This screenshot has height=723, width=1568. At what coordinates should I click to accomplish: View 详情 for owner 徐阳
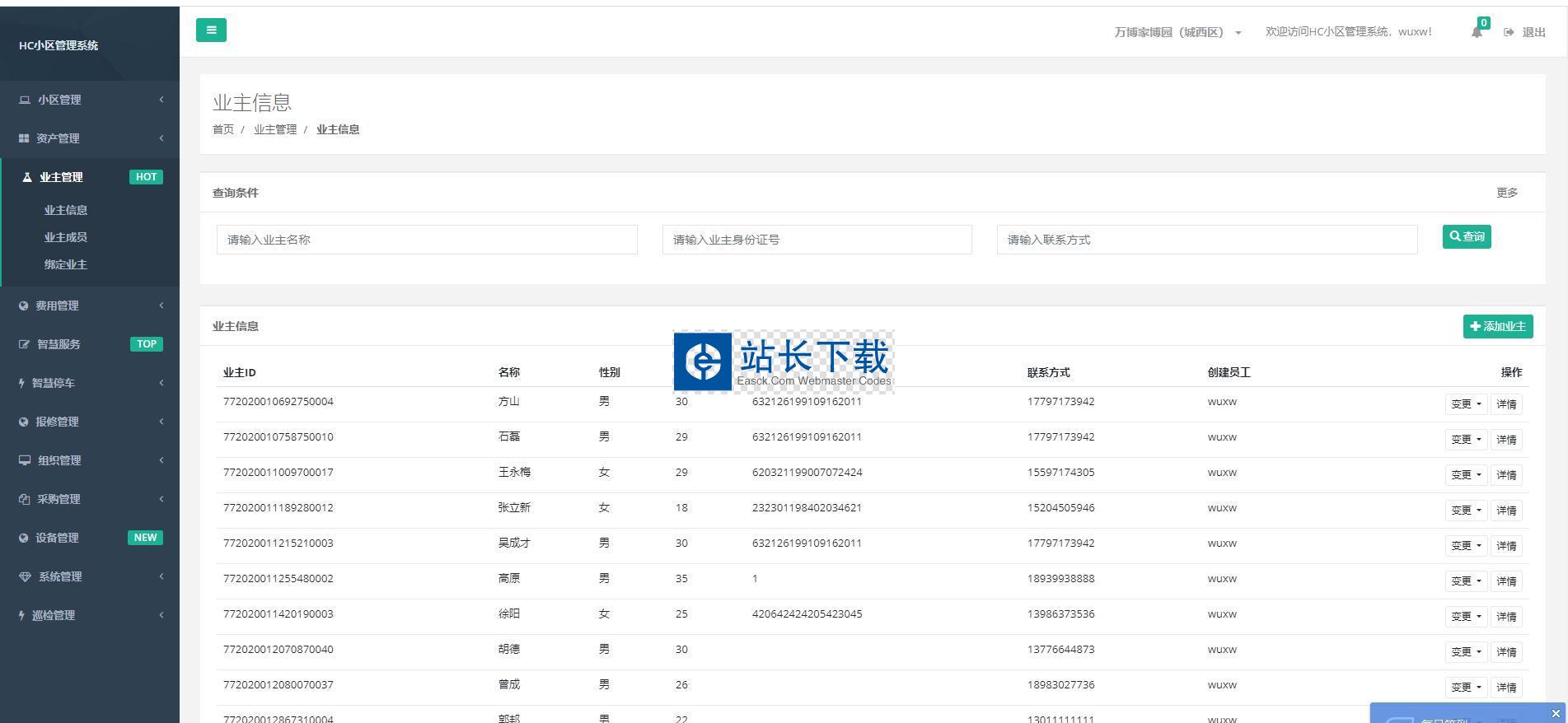1505,617
